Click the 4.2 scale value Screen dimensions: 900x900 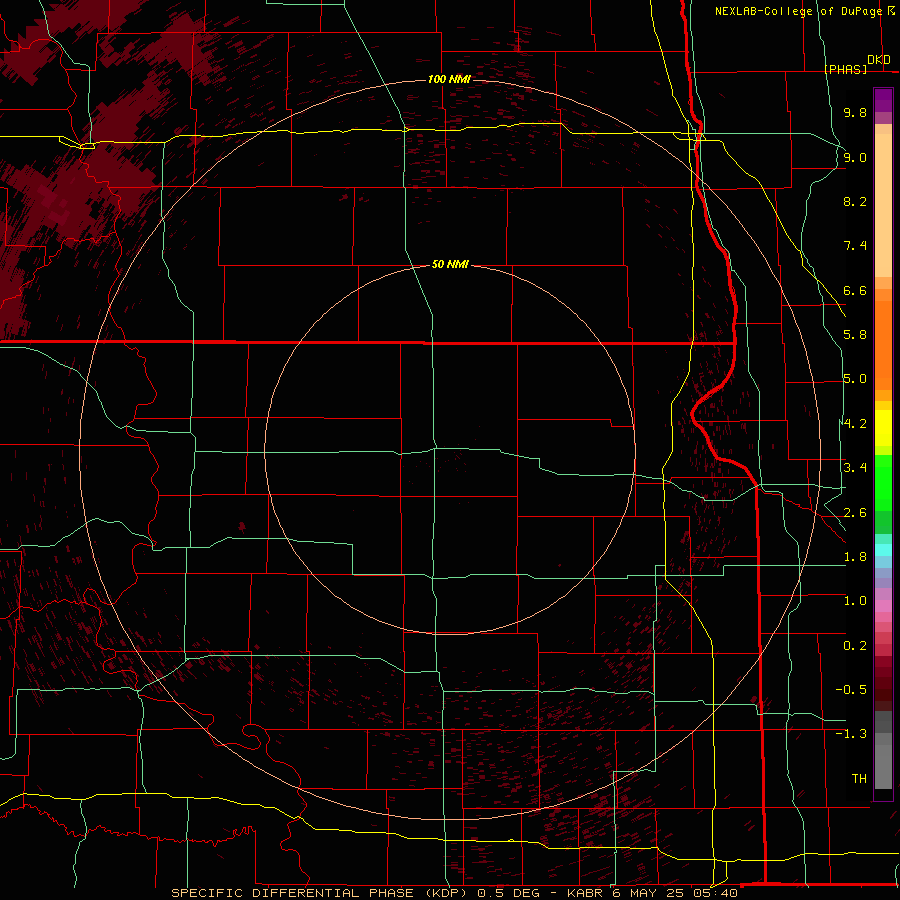click(855, 424)
